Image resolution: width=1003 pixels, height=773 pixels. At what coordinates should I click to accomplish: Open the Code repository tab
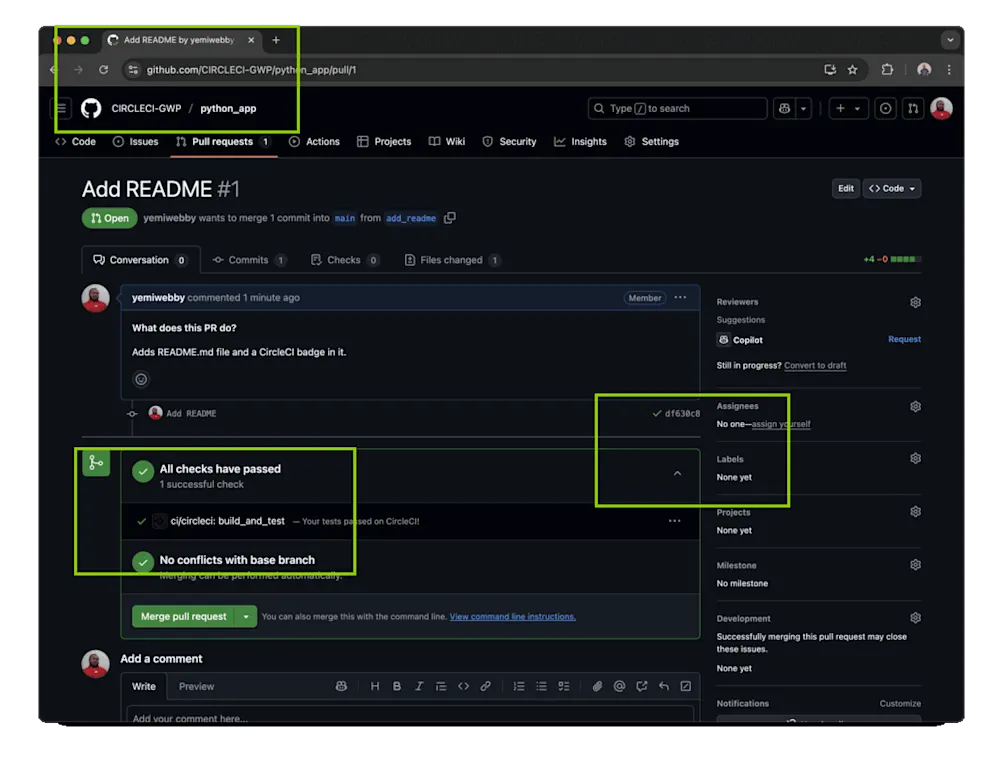click(x=75, y=141)
